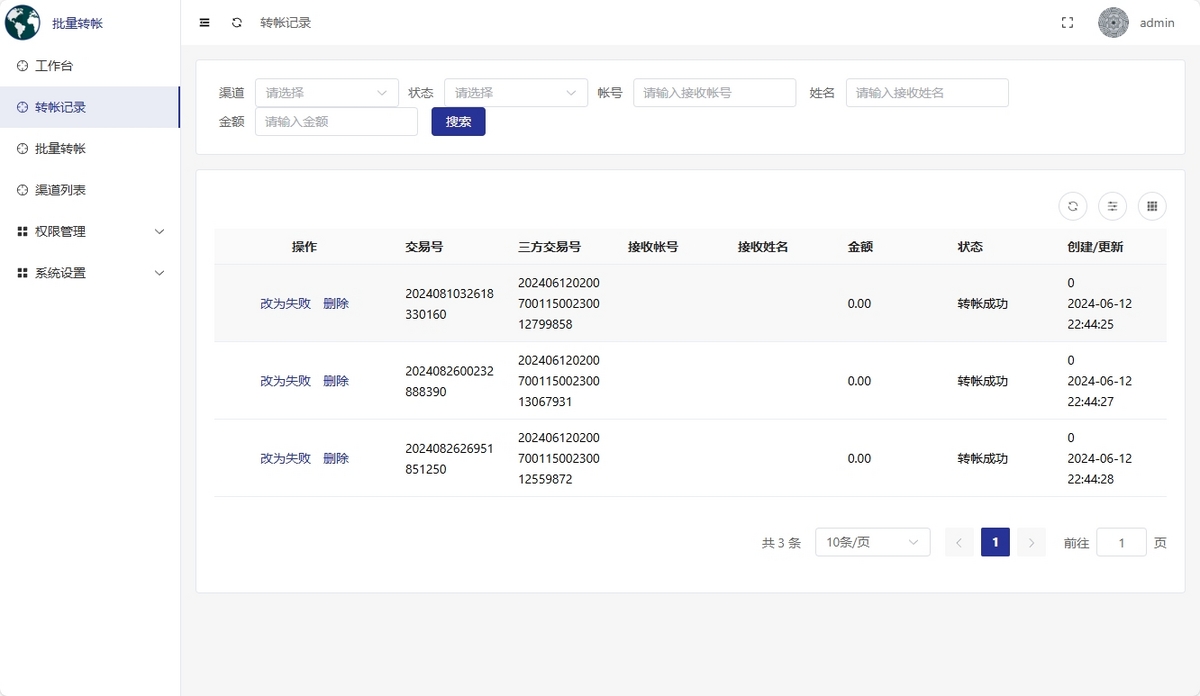
Task: Click the 三方交易号 column header
Action: 550,246
